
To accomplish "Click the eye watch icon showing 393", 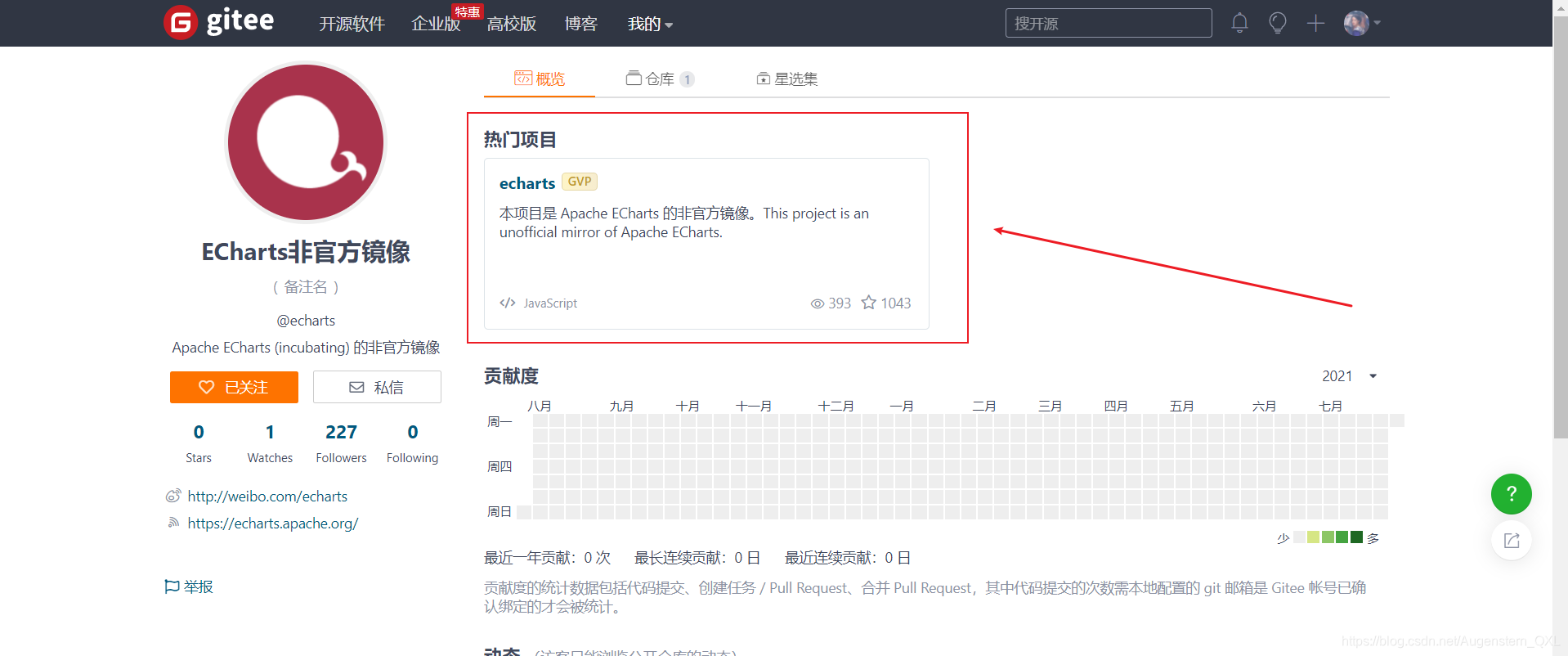I will (x=817, y=303).
